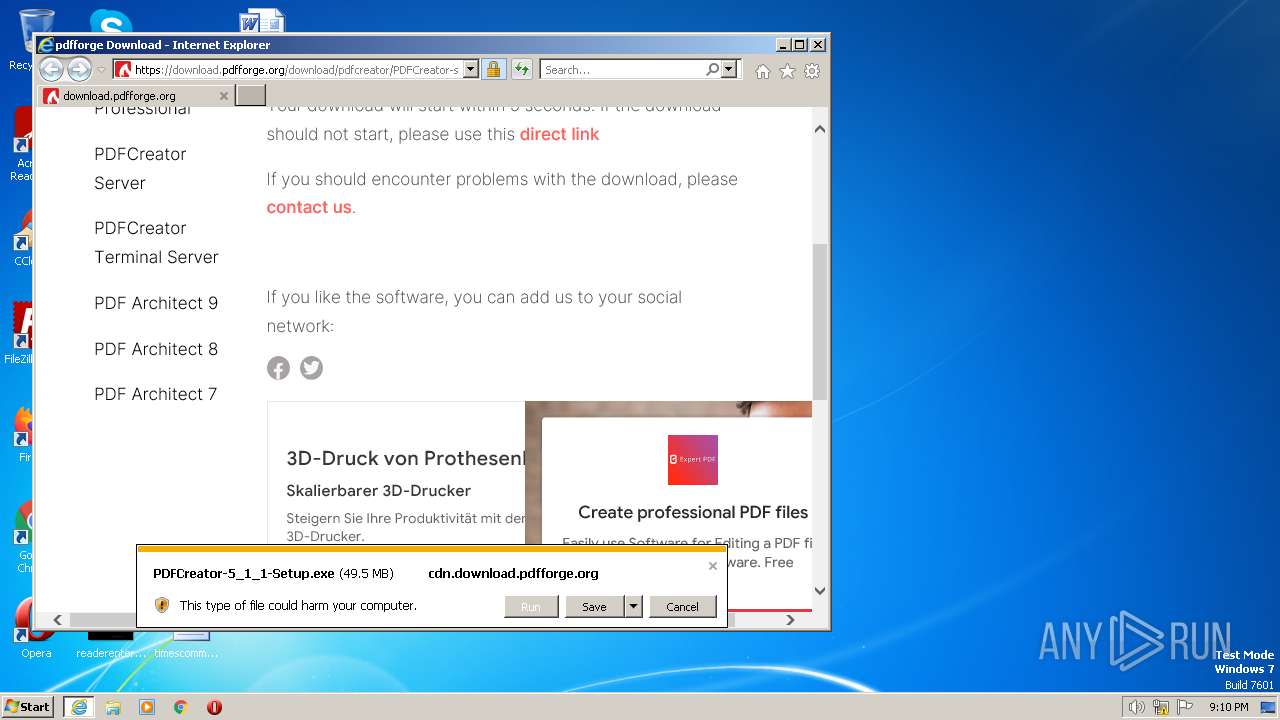Save the PDFCreator setup file
Viewport: 1280px width, 720px height.
pyautogui.click(x=594, y=606)
